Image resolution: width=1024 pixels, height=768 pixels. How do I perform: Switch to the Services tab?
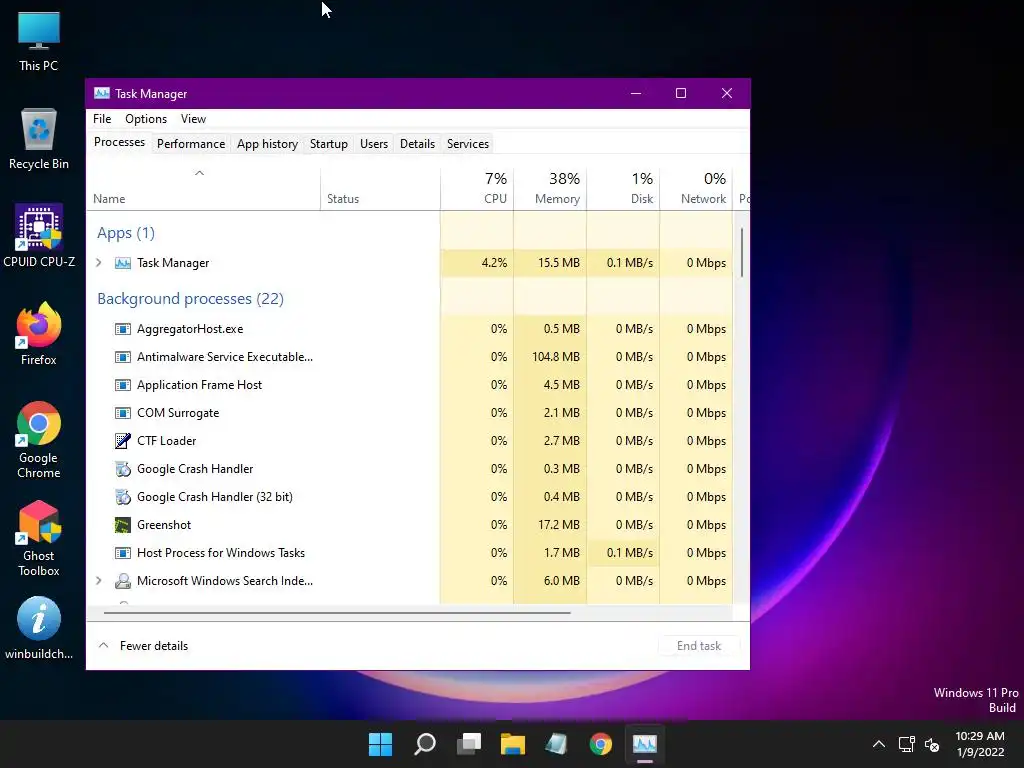468,144
